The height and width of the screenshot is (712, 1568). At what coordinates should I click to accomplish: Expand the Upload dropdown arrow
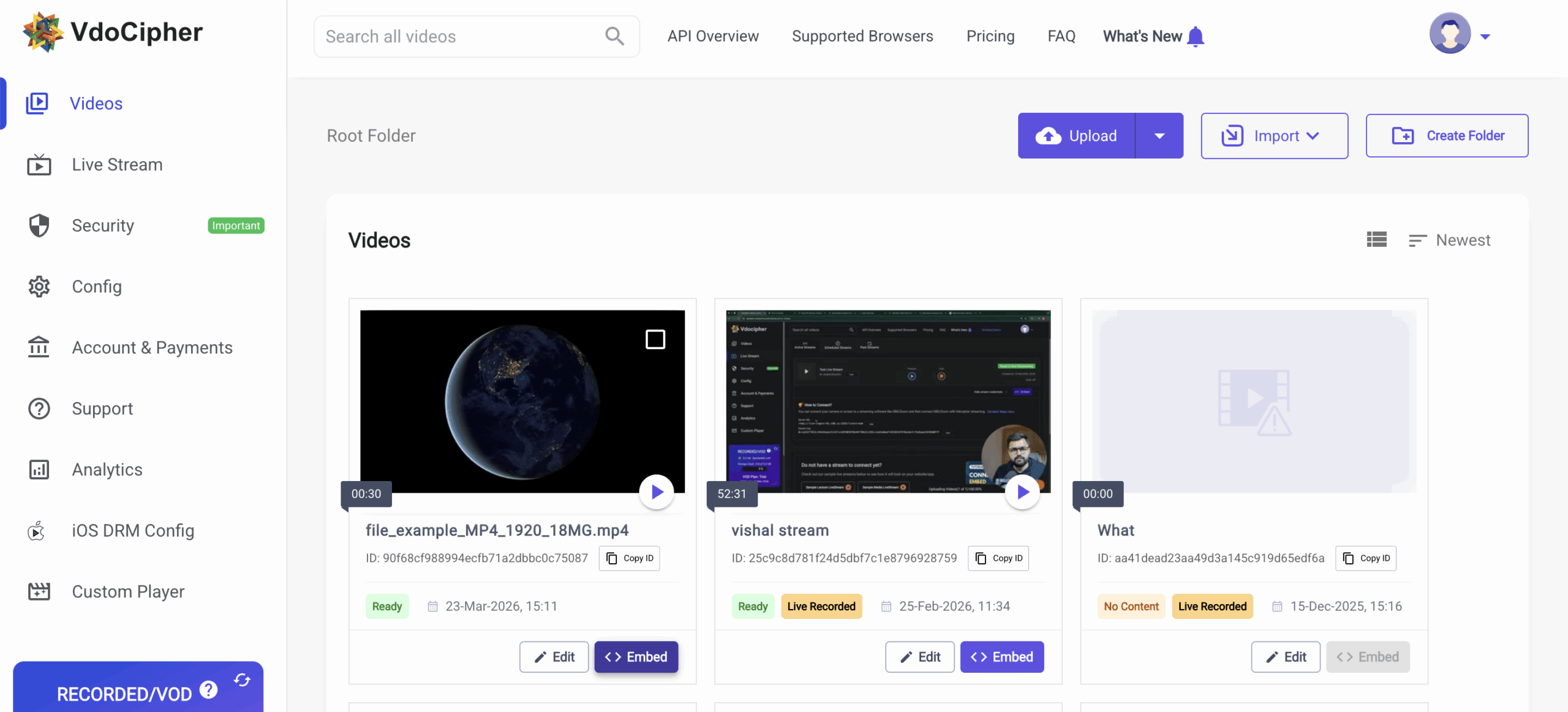[x=1159, y=135]
